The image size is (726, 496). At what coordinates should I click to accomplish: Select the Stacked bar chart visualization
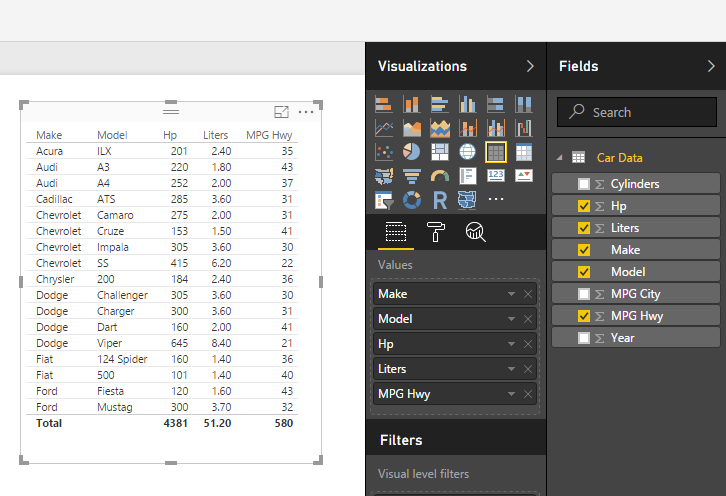coord(383,104)
